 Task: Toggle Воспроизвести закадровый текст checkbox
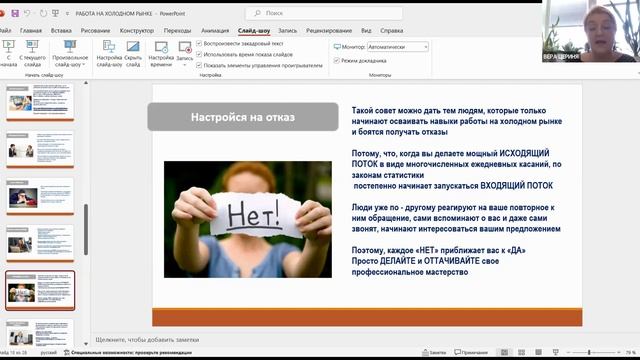click(199, 43)
